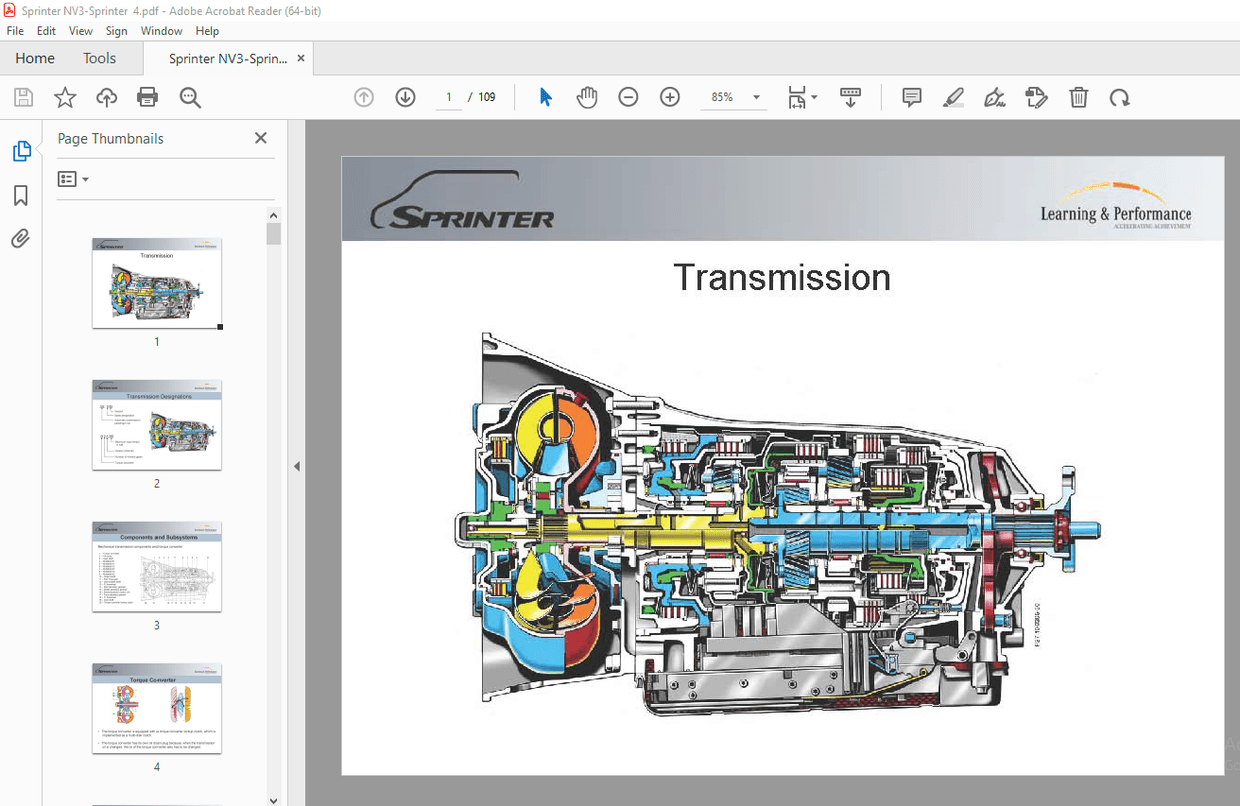Close the Page Thumbnails panel

260,137
